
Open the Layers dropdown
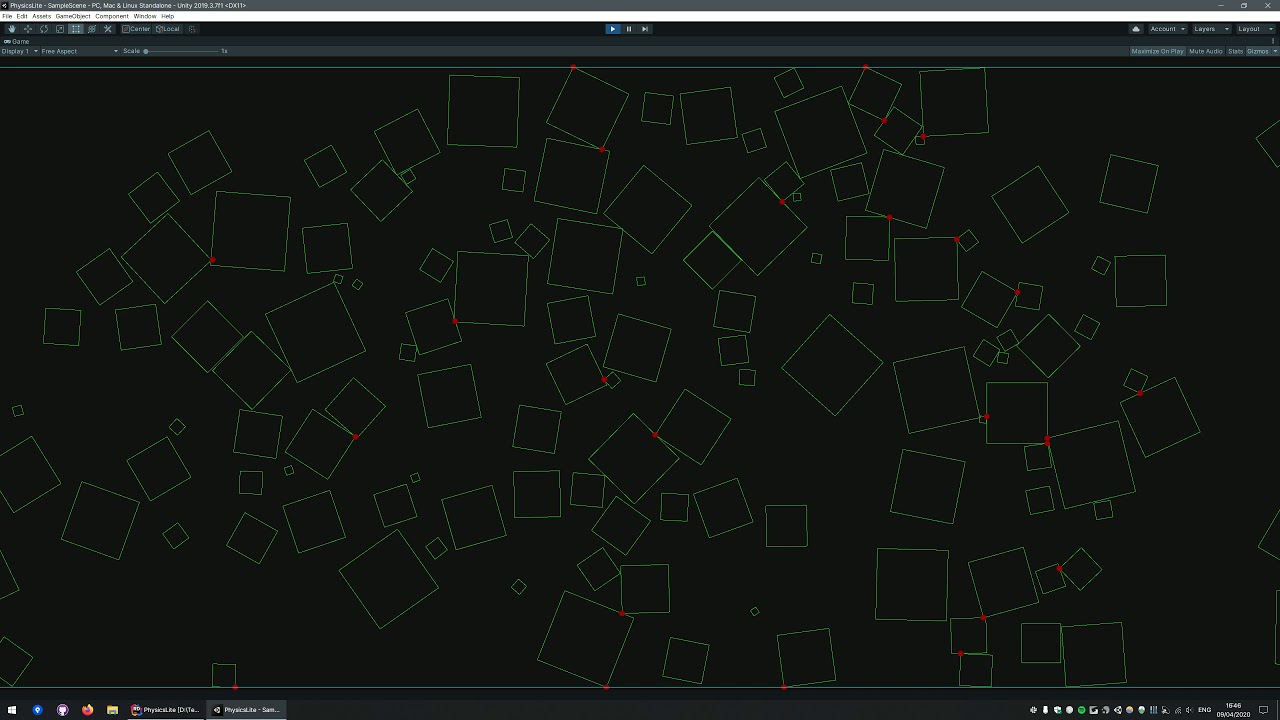[1211, 29]
